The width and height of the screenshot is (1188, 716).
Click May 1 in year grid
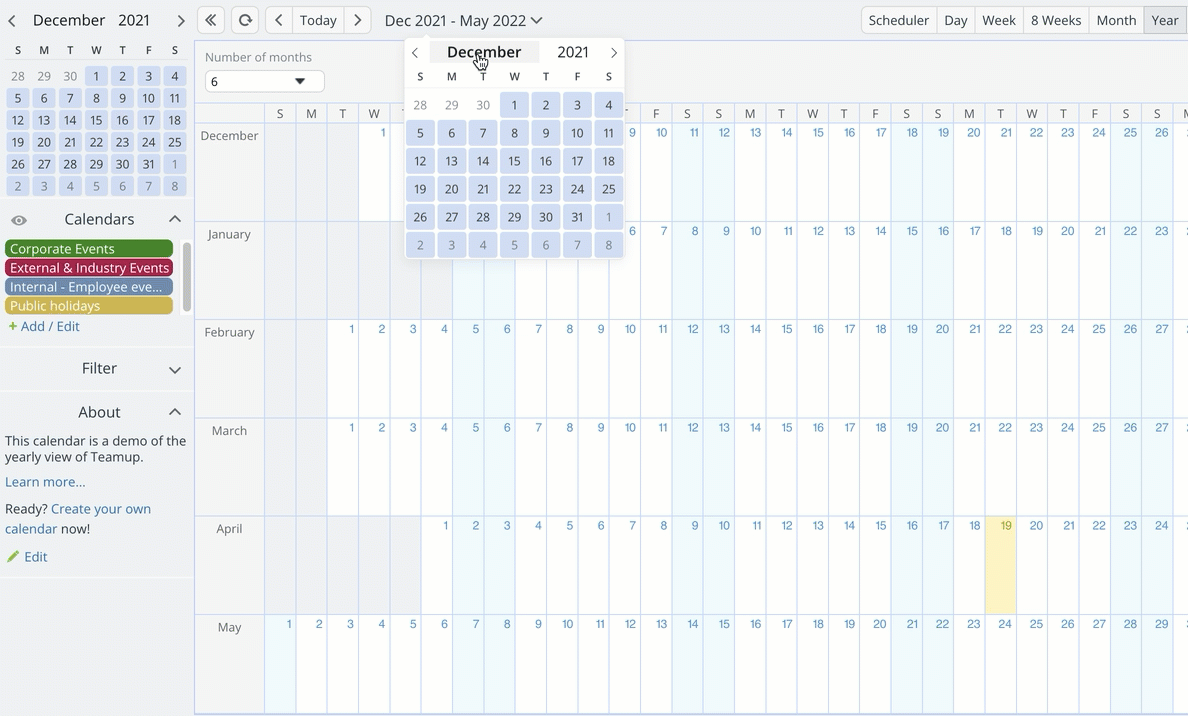pyautogui.click(x=280, y=664)
